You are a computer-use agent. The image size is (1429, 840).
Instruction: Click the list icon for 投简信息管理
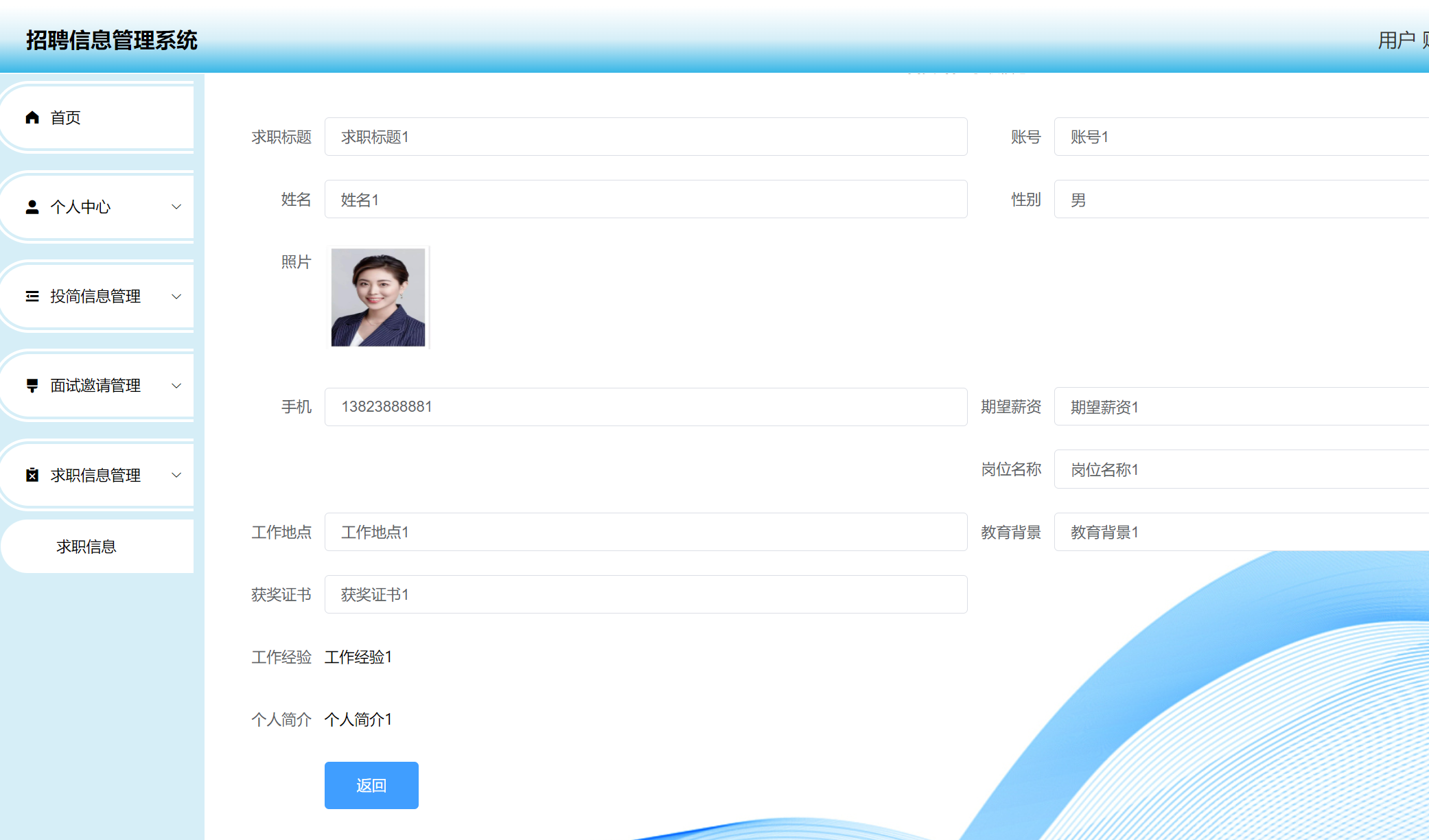[x=32, y=296]
